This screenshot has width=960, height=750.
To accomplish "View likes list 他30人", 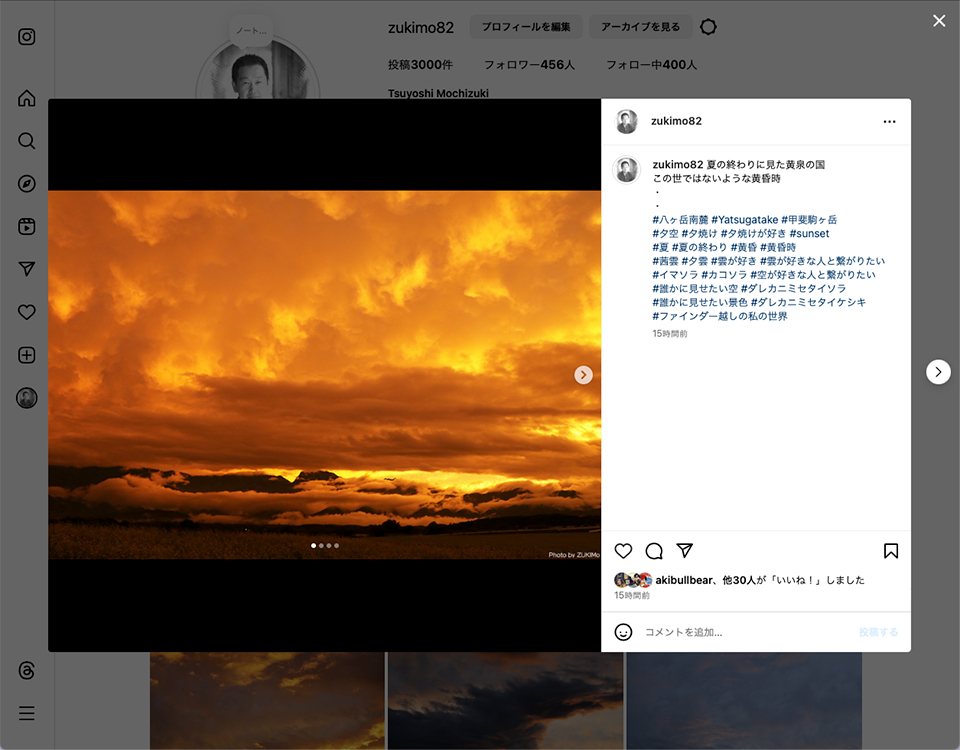I will point(739,580).
